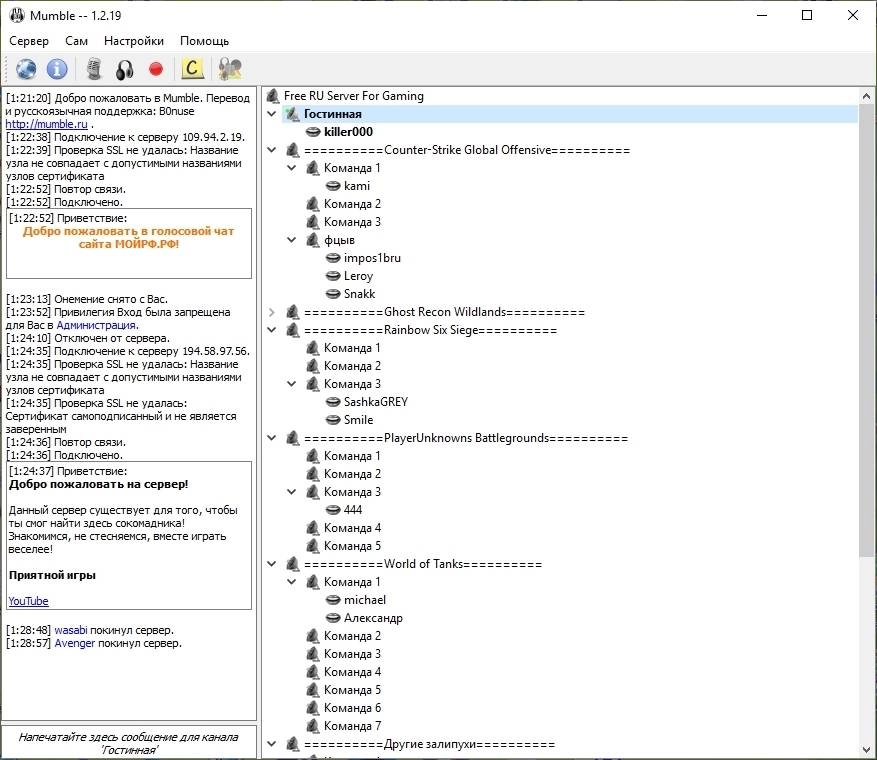Click lips icon next to Leroy

tap(333, 276)
